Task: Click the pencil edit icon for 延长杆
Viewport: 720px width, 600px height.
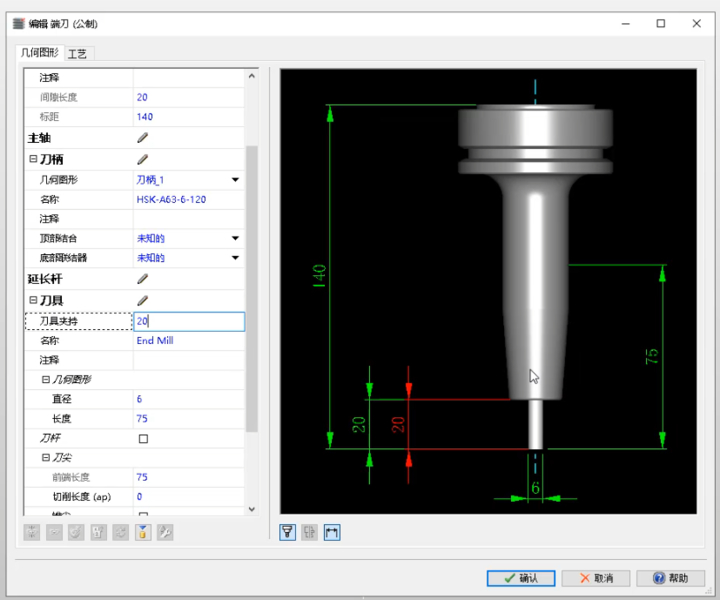Action: [143, 279]
